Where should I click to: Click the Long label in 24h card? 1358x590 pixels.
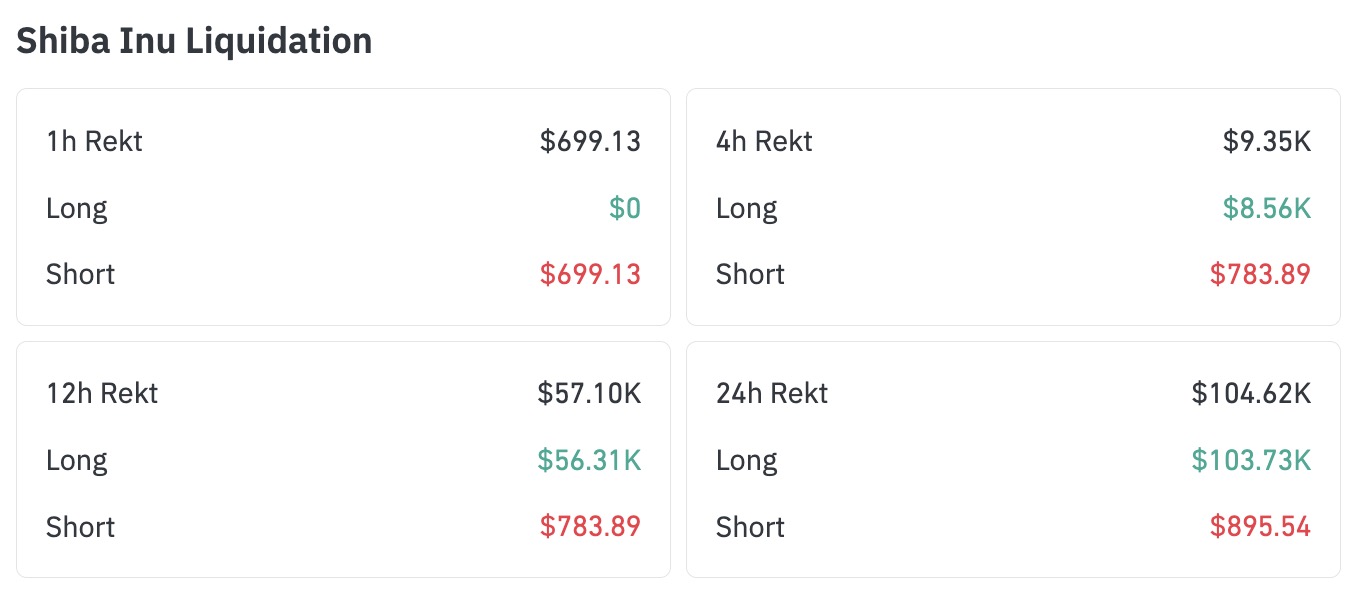tap(746, 460)
